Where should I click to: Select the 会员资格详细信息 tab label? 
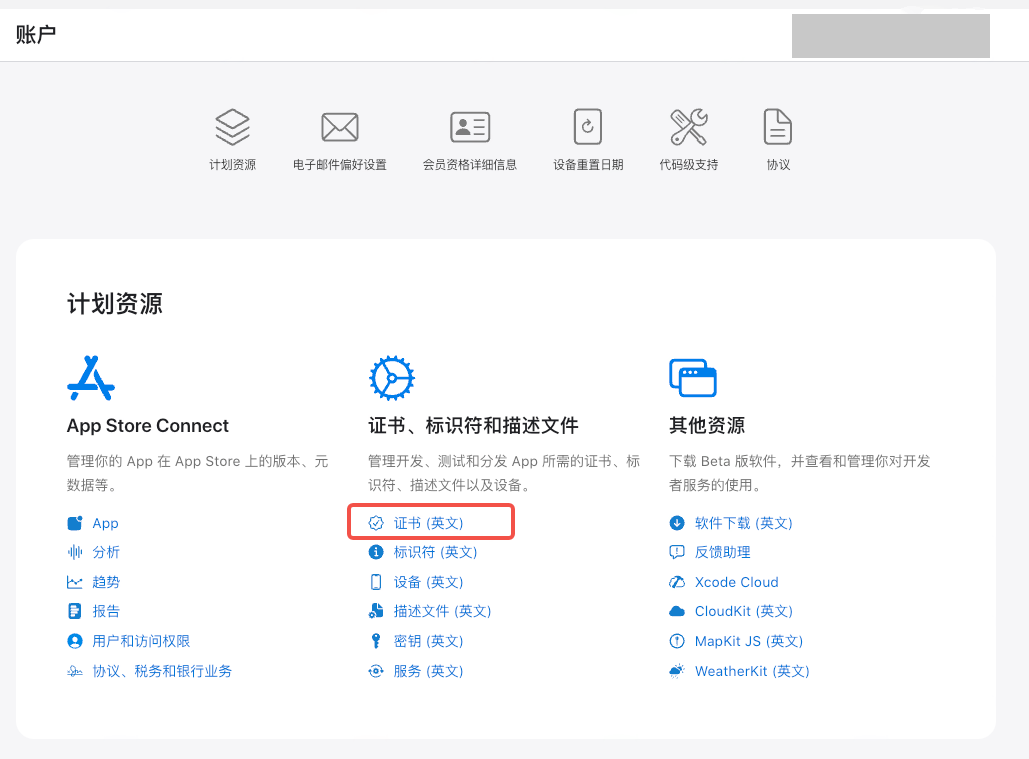click(470, 165)
